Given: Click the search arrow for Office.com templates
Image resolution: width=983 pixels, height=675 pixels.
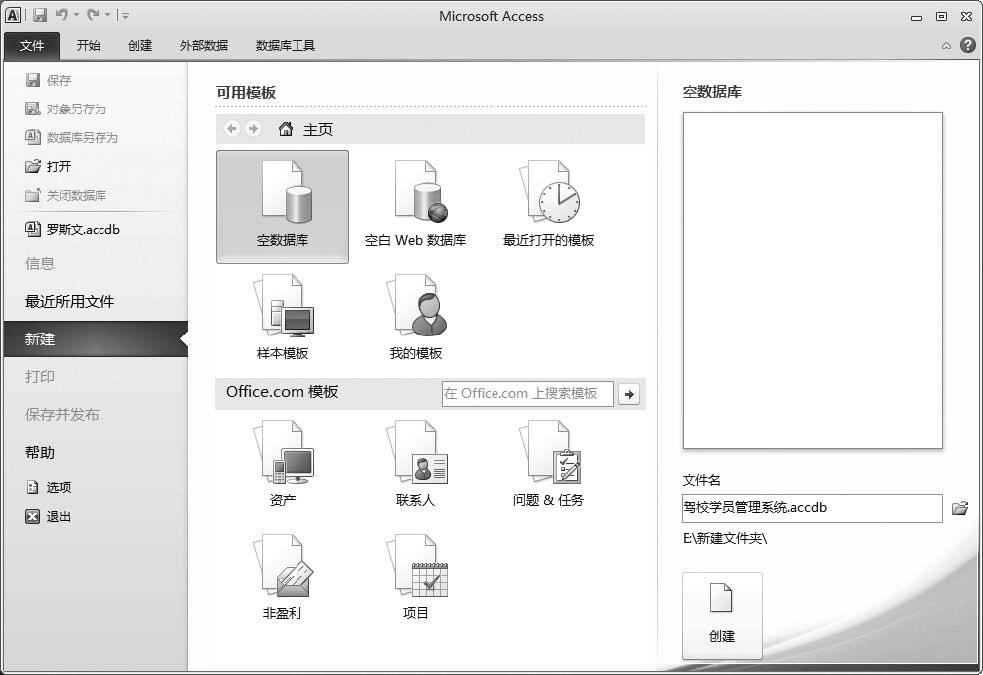Looking at the screenshot, I should [629, 394].
